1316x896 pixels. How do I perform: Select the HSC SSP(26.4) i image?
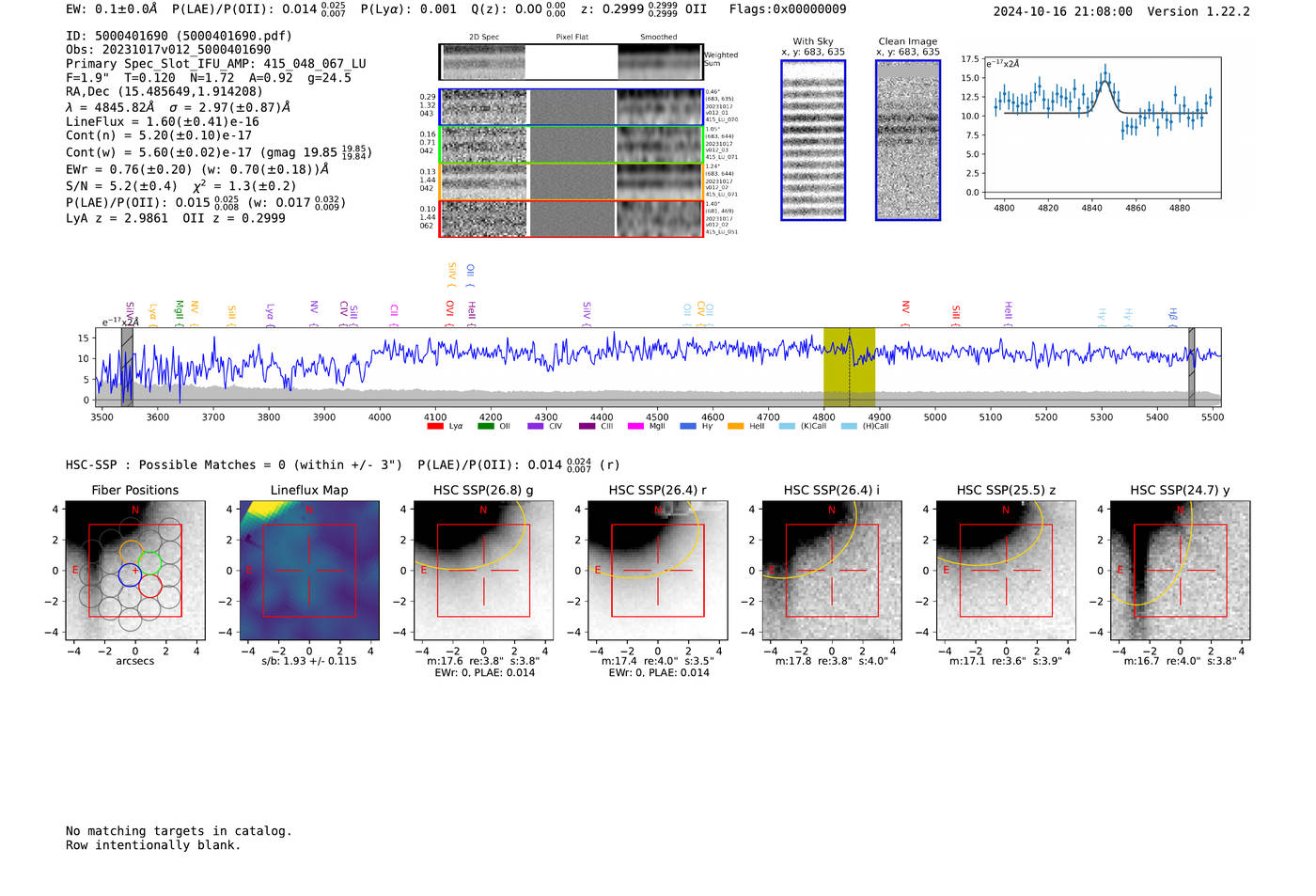[832, 571]
